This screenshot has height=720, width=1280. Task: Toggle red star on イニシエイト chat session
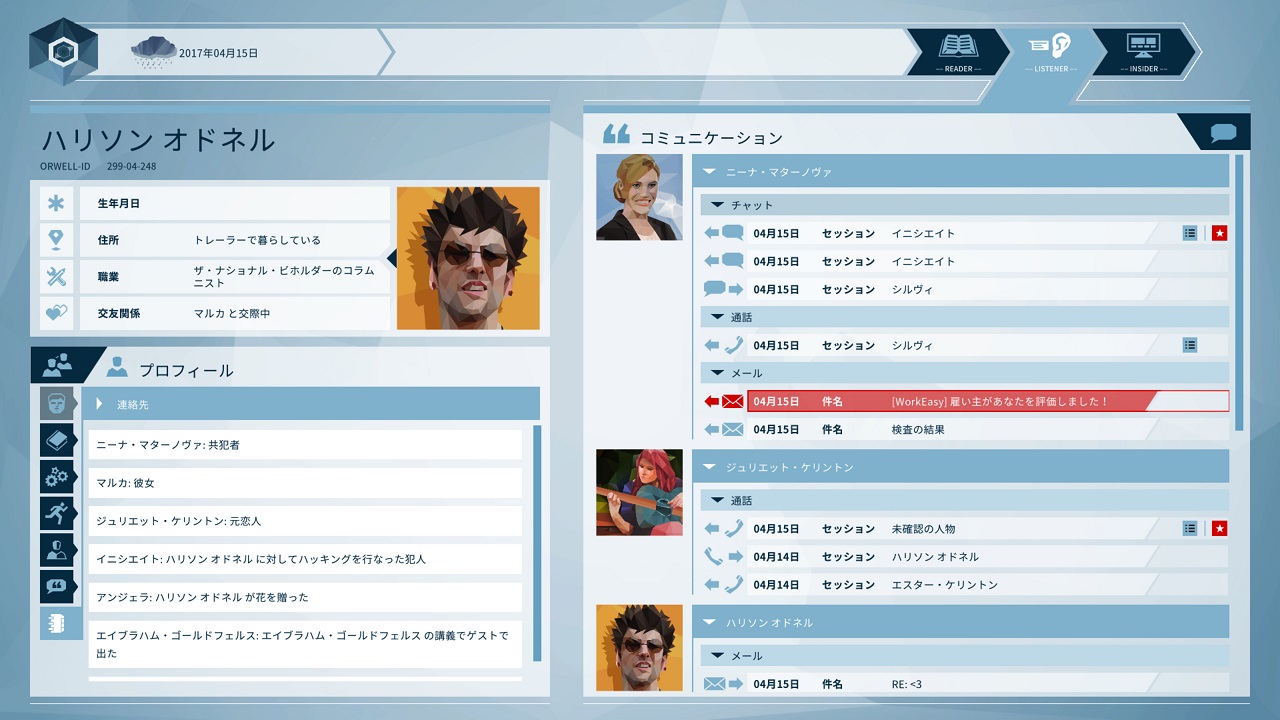[1219, 233]
